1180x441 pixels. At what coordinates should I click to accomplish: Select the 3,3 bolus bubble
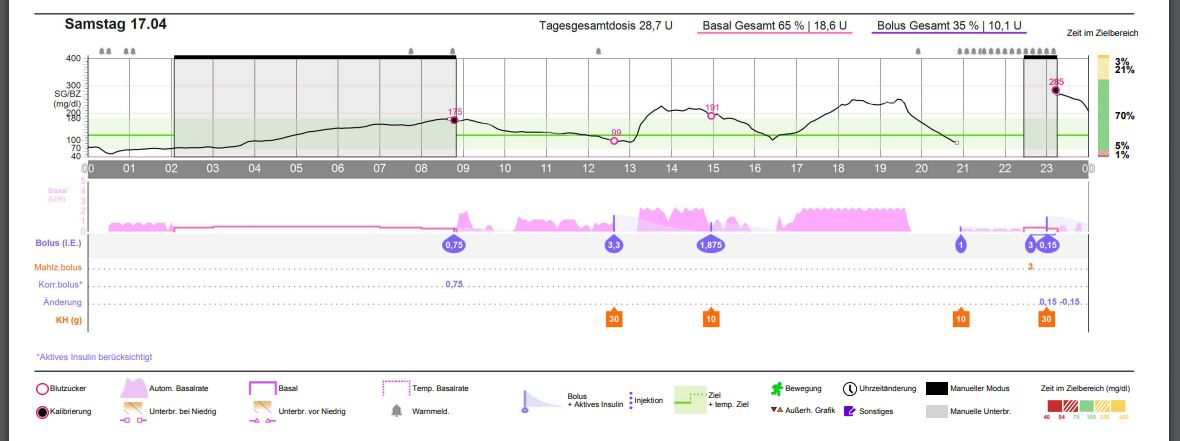(x=613, y=244)
